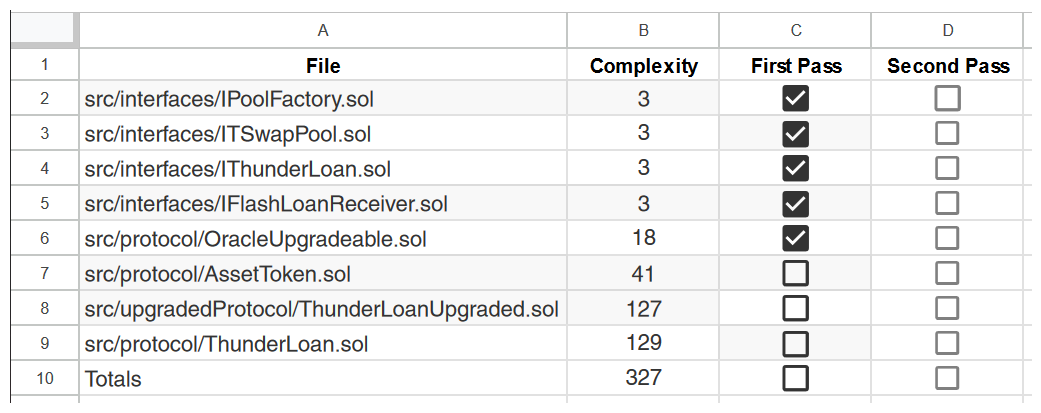Tick the Totals row First Pass checkbox
Screen dimensions: 1041x413
796,378
